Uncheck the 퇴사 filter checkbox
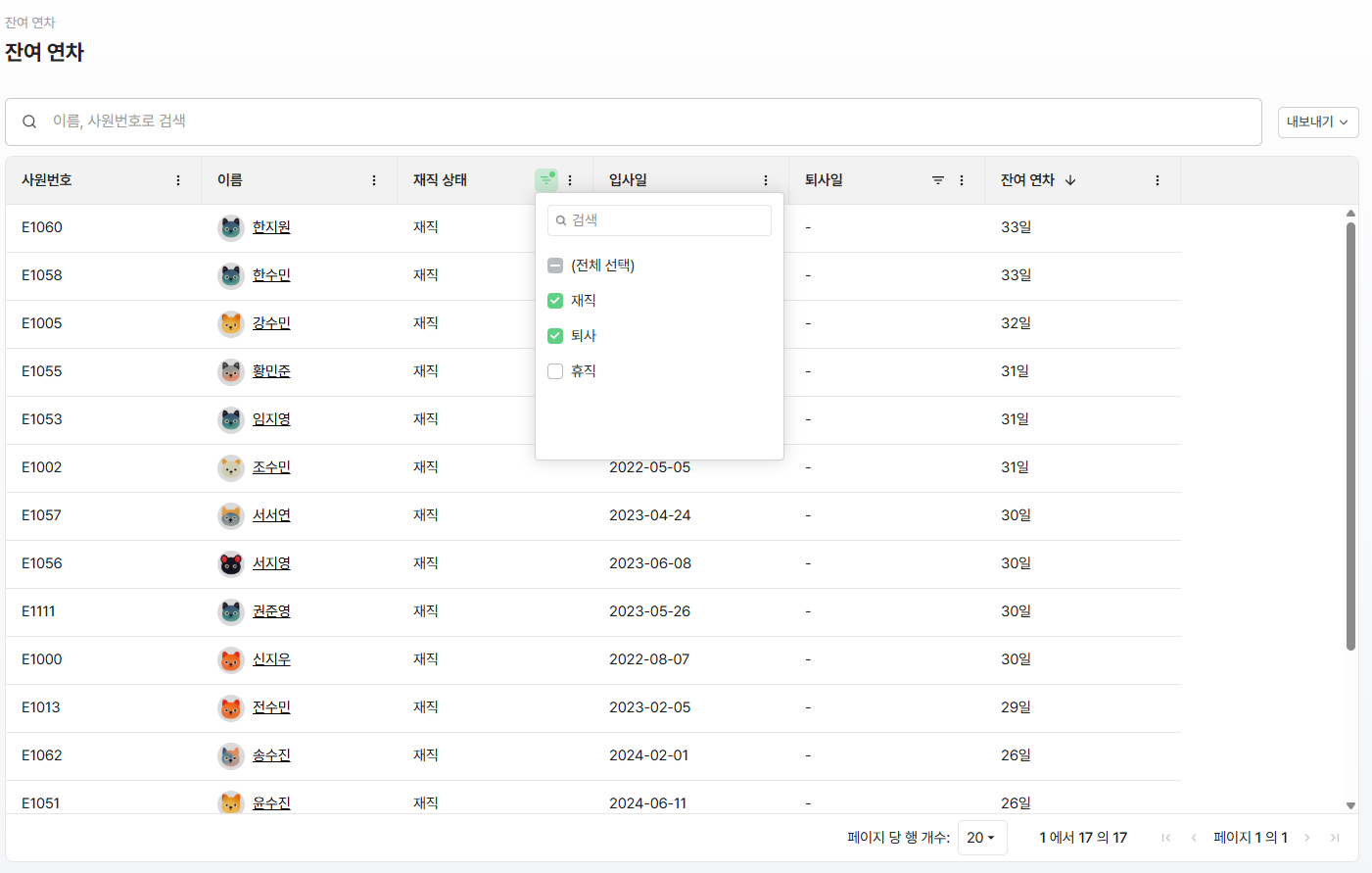1372x873 pixels. (x=555, y=335)
